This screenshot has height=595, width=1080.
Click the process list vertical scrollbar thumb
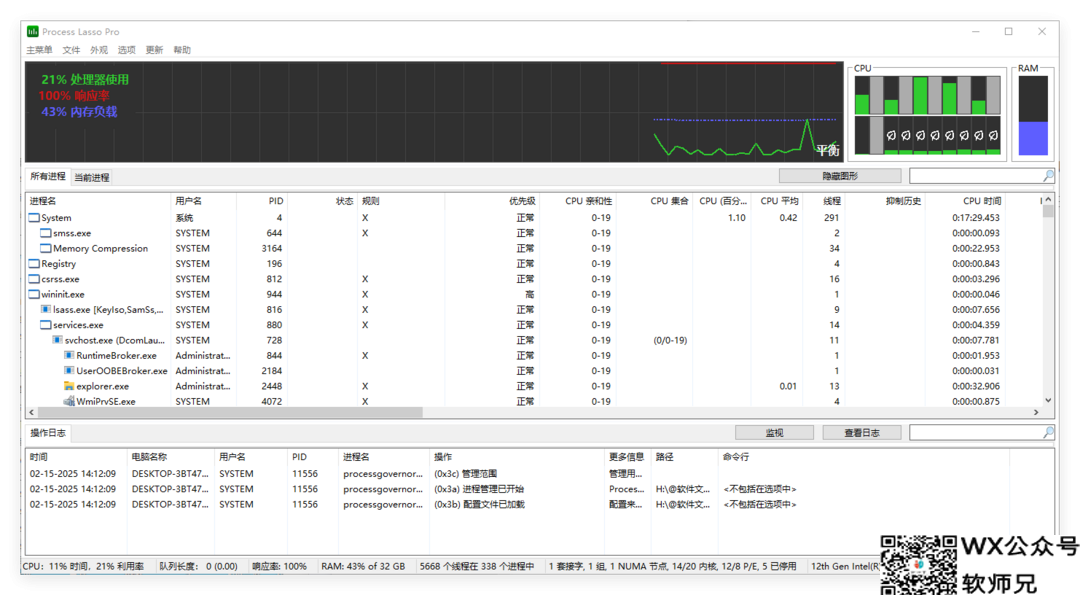tap(1048, 211)
